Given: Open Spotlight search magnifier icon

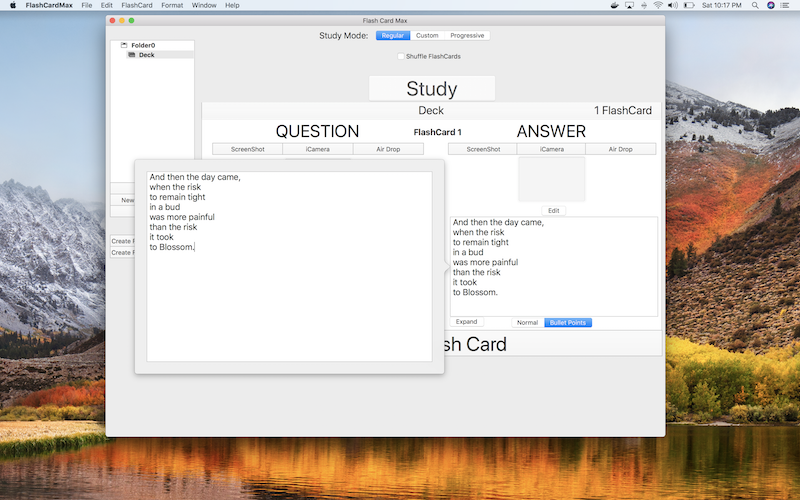Looking at the screenshot, I should (x=755, y=5).
